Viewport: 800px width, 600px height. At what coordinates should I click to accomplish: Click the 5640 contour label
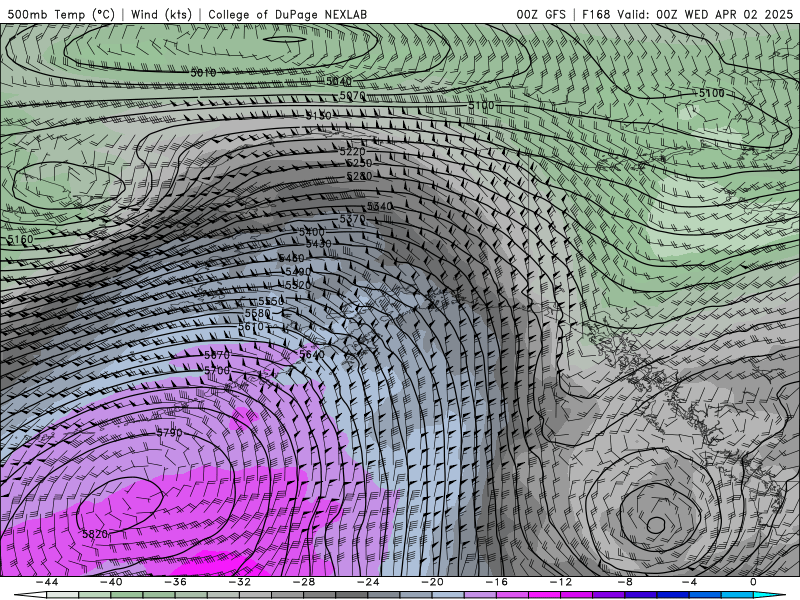click(x=312, y=354)
